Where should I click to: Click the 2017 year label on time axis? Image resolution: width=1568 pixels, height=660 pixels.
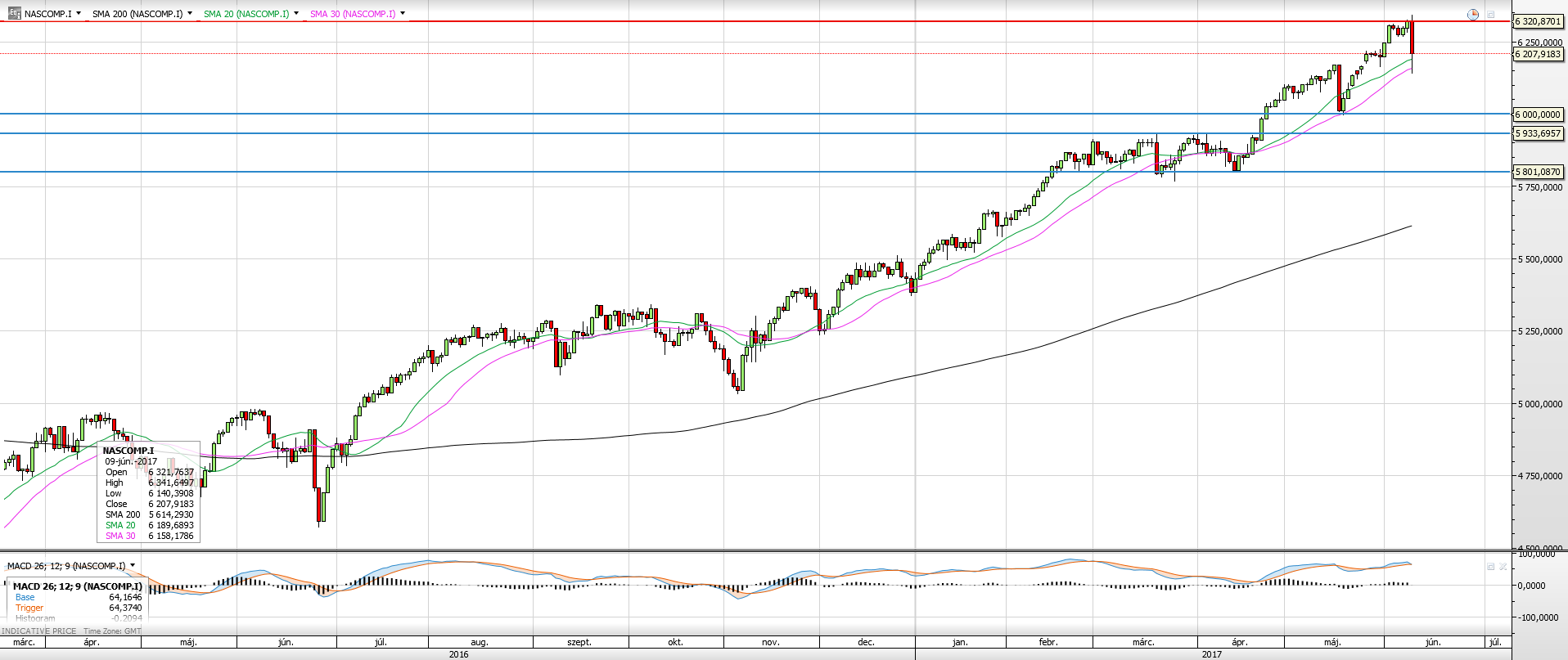tap(1211, 654)
